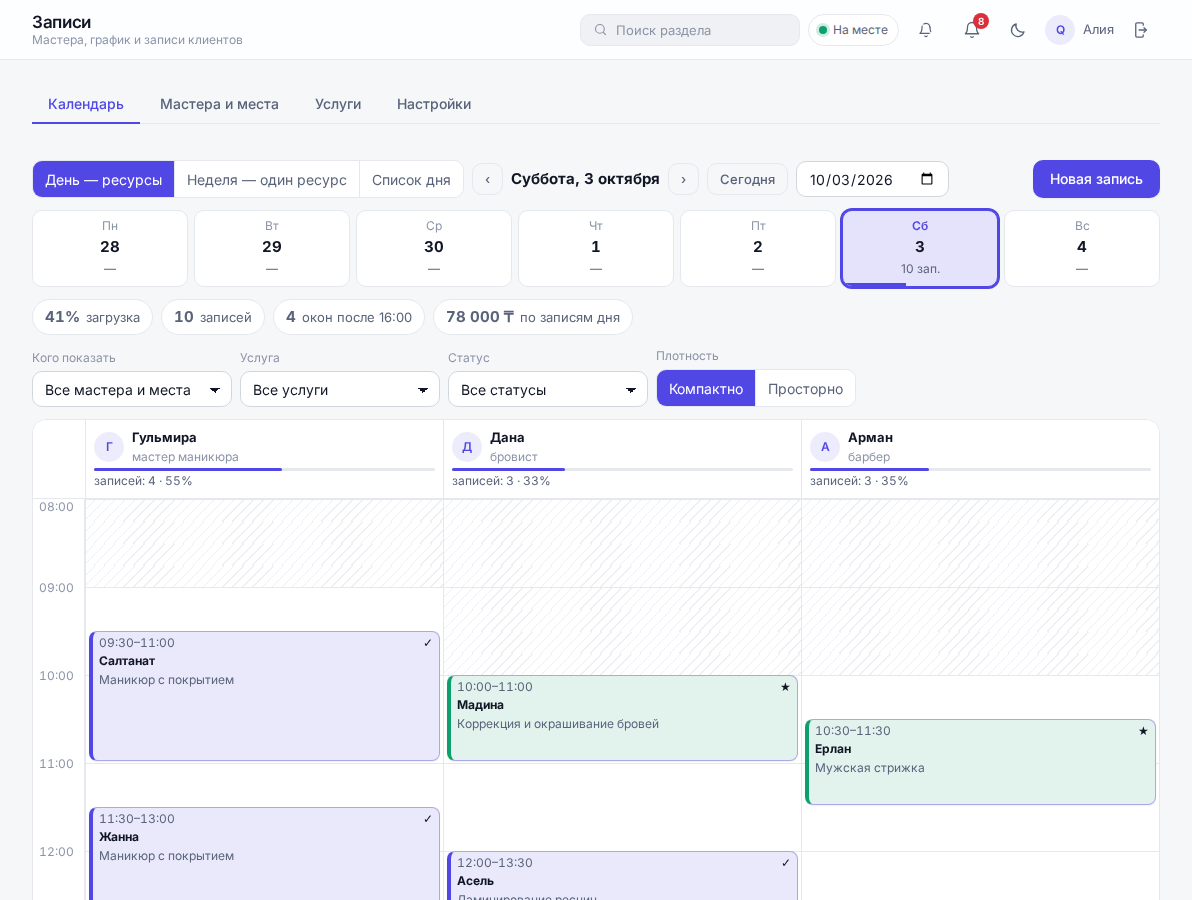Open the notification bell with red badge
The height and width of the screenshot is (900, 1192).
[x=972, y=30]
